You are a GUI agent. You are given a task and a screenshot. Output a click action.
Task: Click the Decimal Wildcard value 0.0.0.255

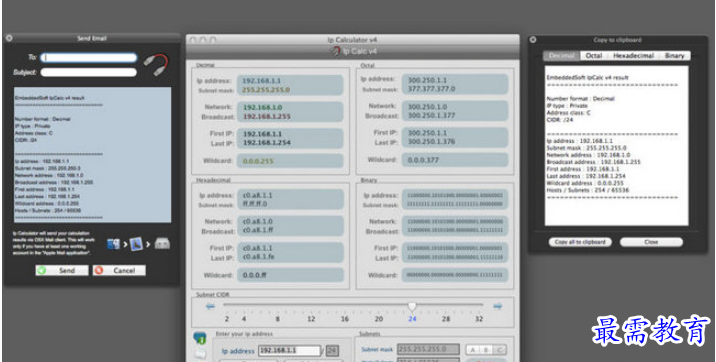pyautogui.click(x=258, y=161)
